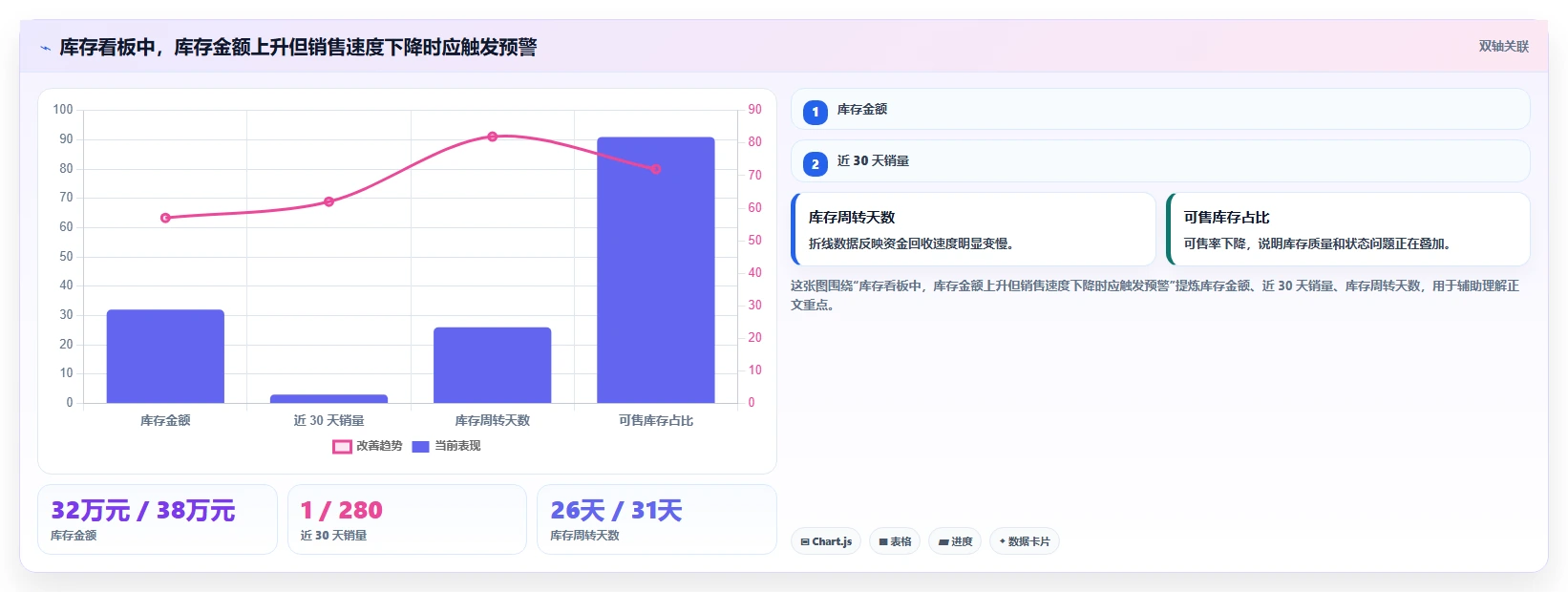Open the 库存金额 list item
Image resolution: width=1568 pixels, height=592 pixels.
tap(1160, 109)
